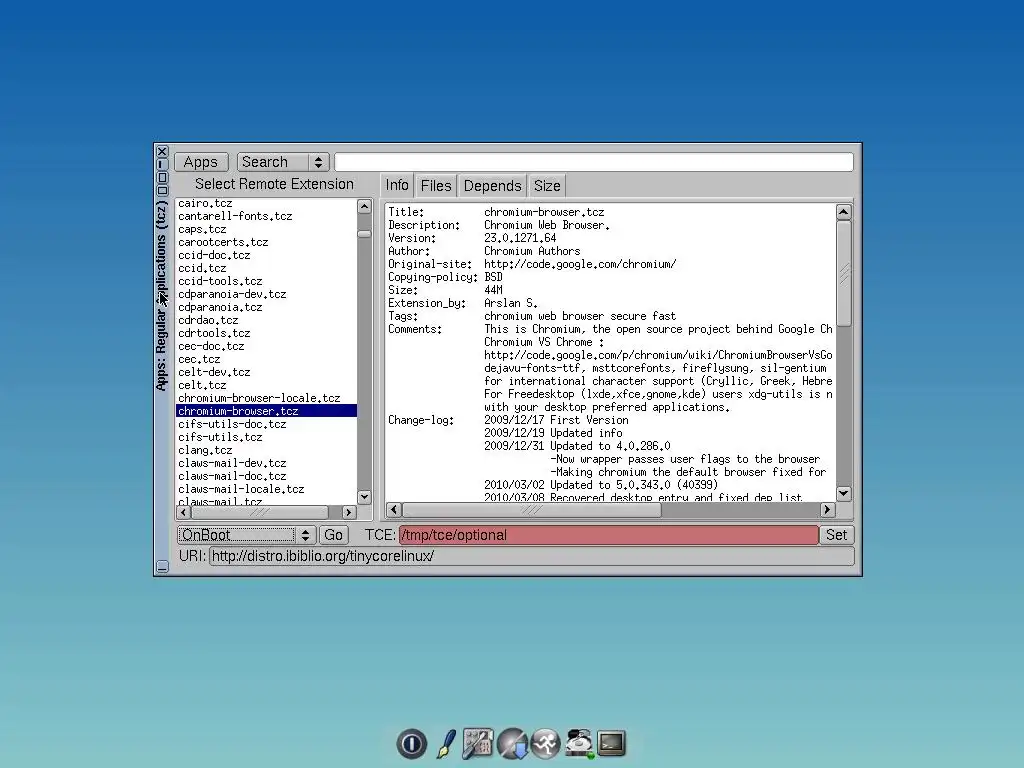Select cec.tcz in the list
This screenshot has width=1024, height=768.
pos(266,359)
